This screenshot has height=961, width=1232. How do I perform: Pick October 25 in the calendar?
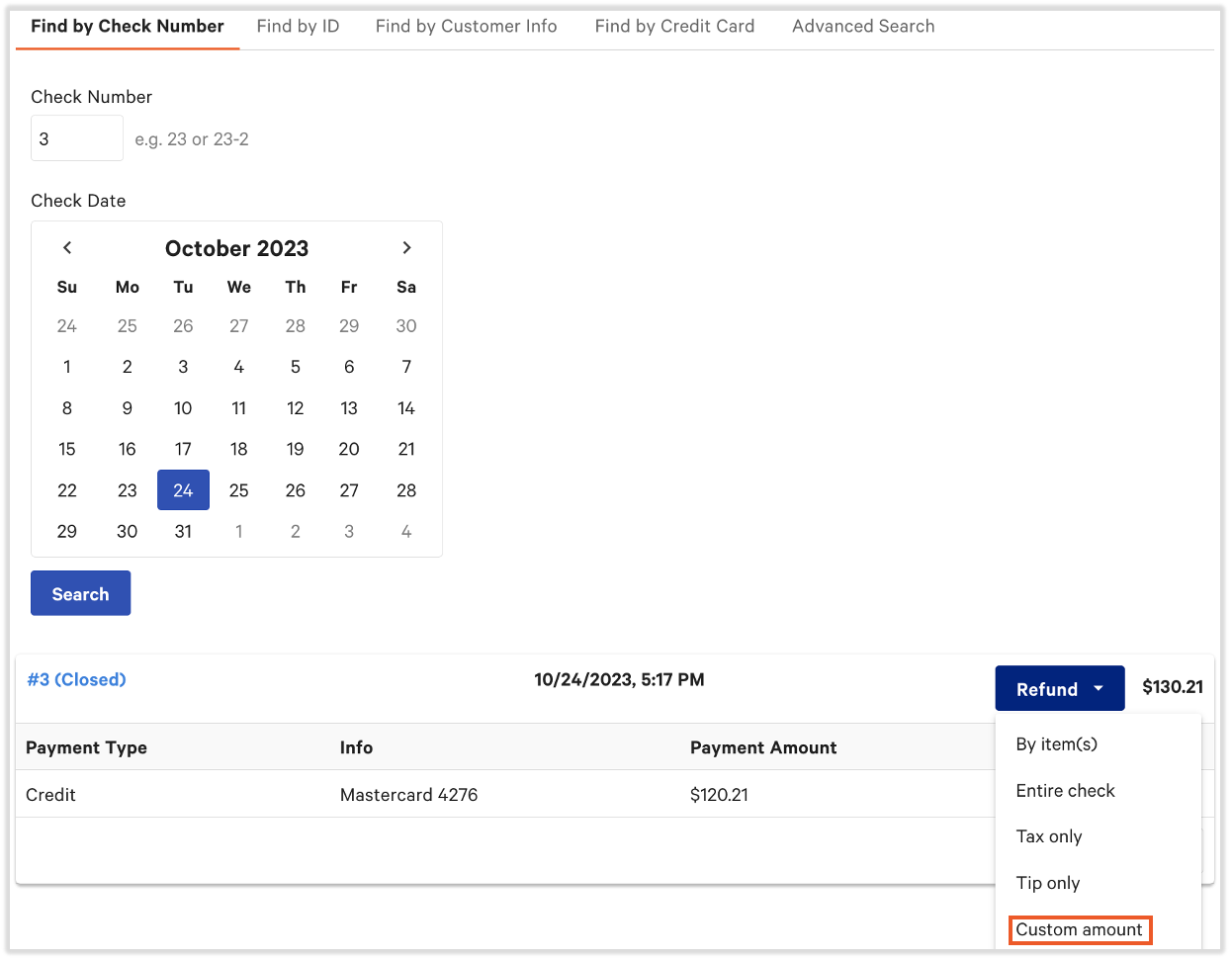tap(239, 490)
